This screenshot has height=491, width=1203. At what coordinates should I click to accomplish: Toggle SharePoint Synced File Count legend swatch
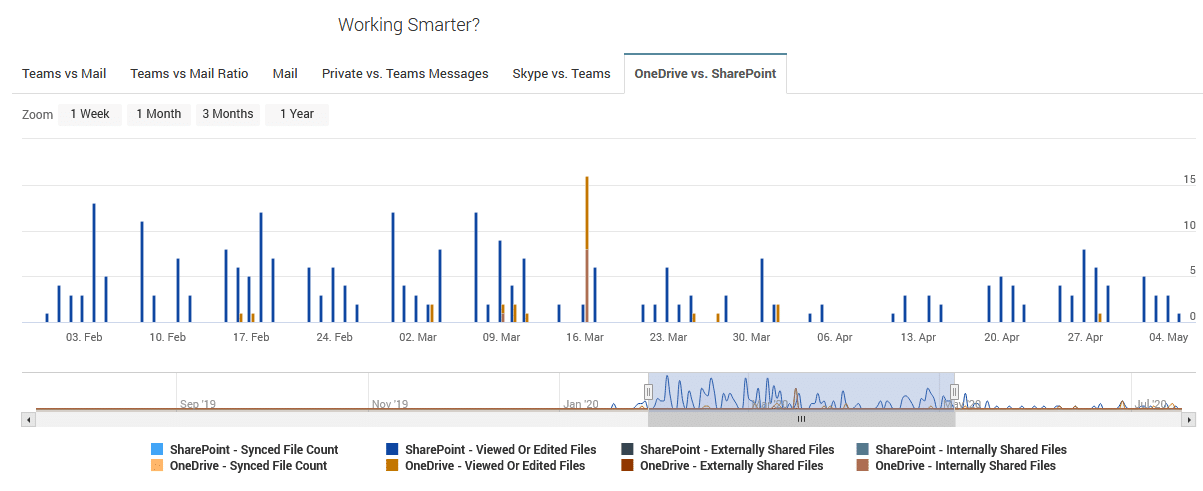click(156, 450)
